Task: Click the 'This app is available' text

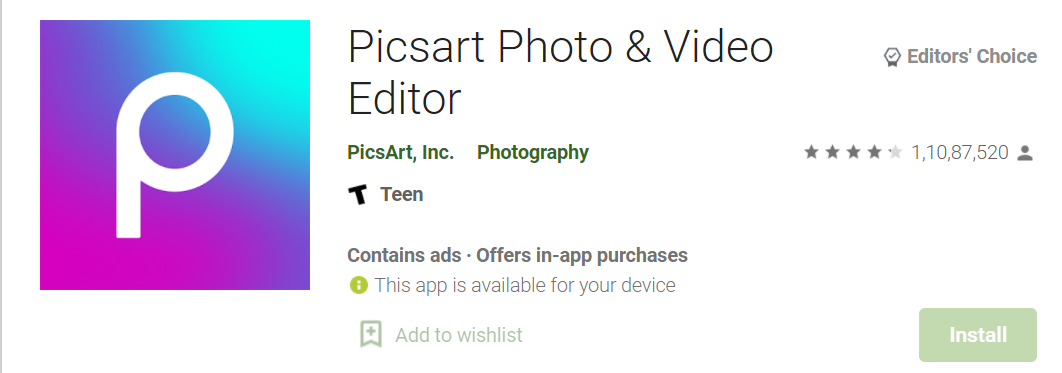Action: coord(525,285)
